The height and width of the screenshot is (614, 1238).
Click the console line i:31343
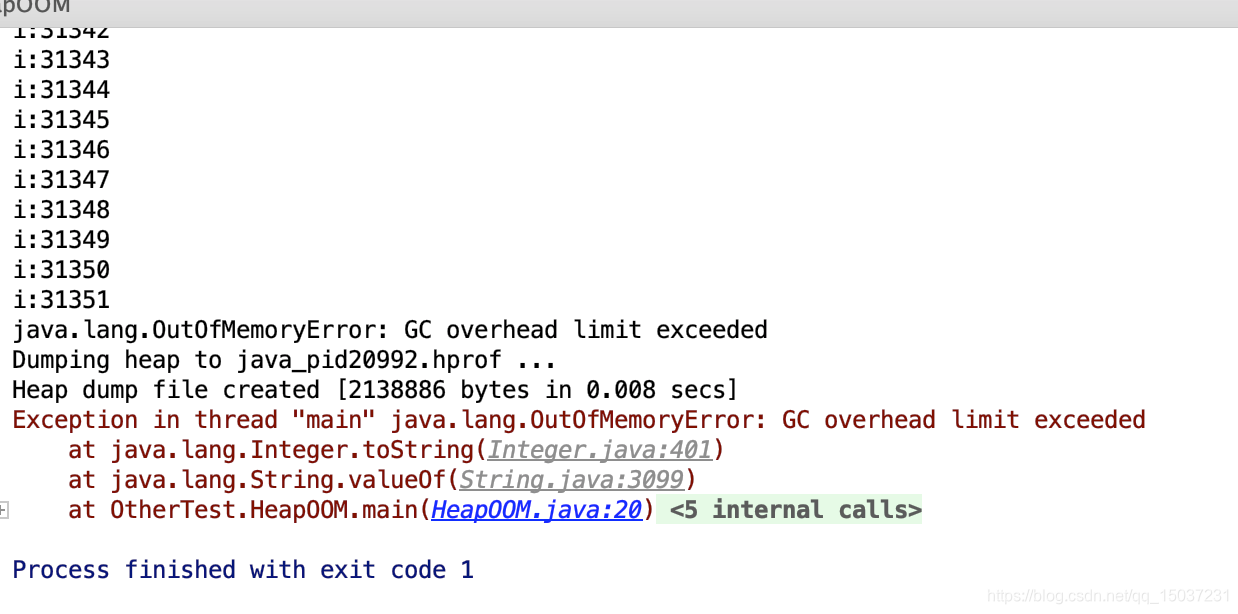click(x=61, y=60)
